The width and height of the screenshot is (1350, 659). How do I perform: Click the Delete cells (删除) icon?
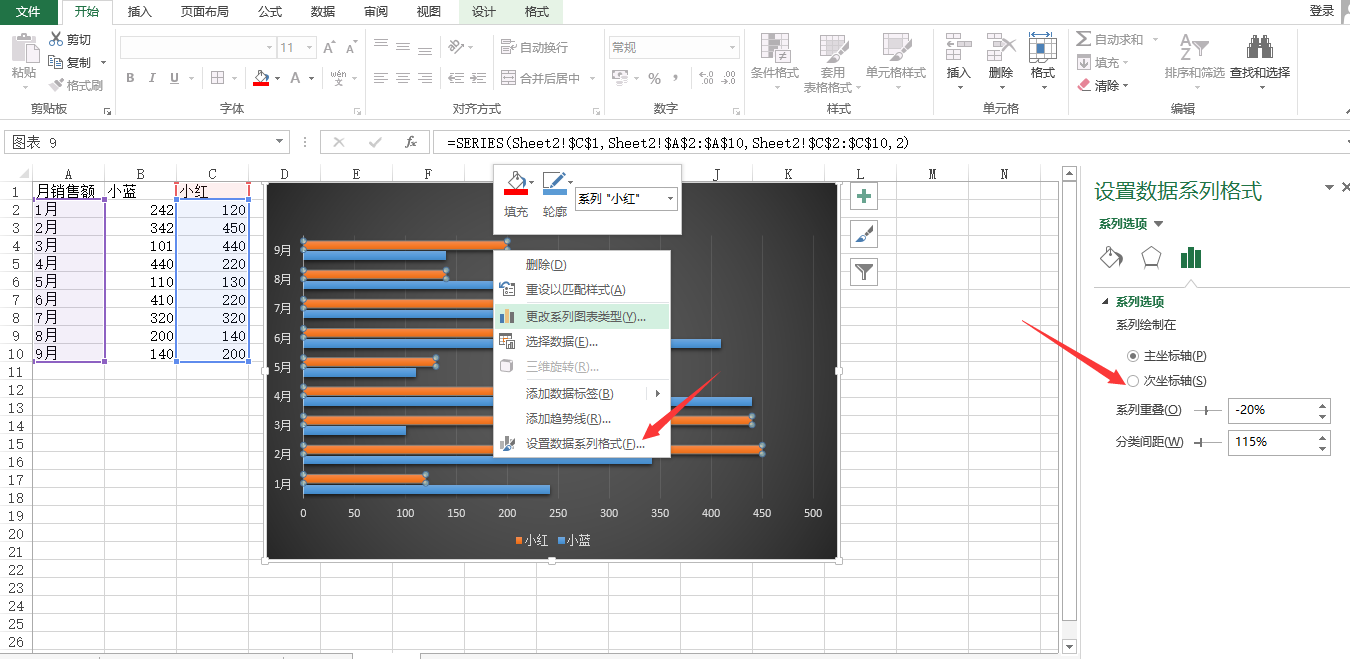tap(1000, 48)
